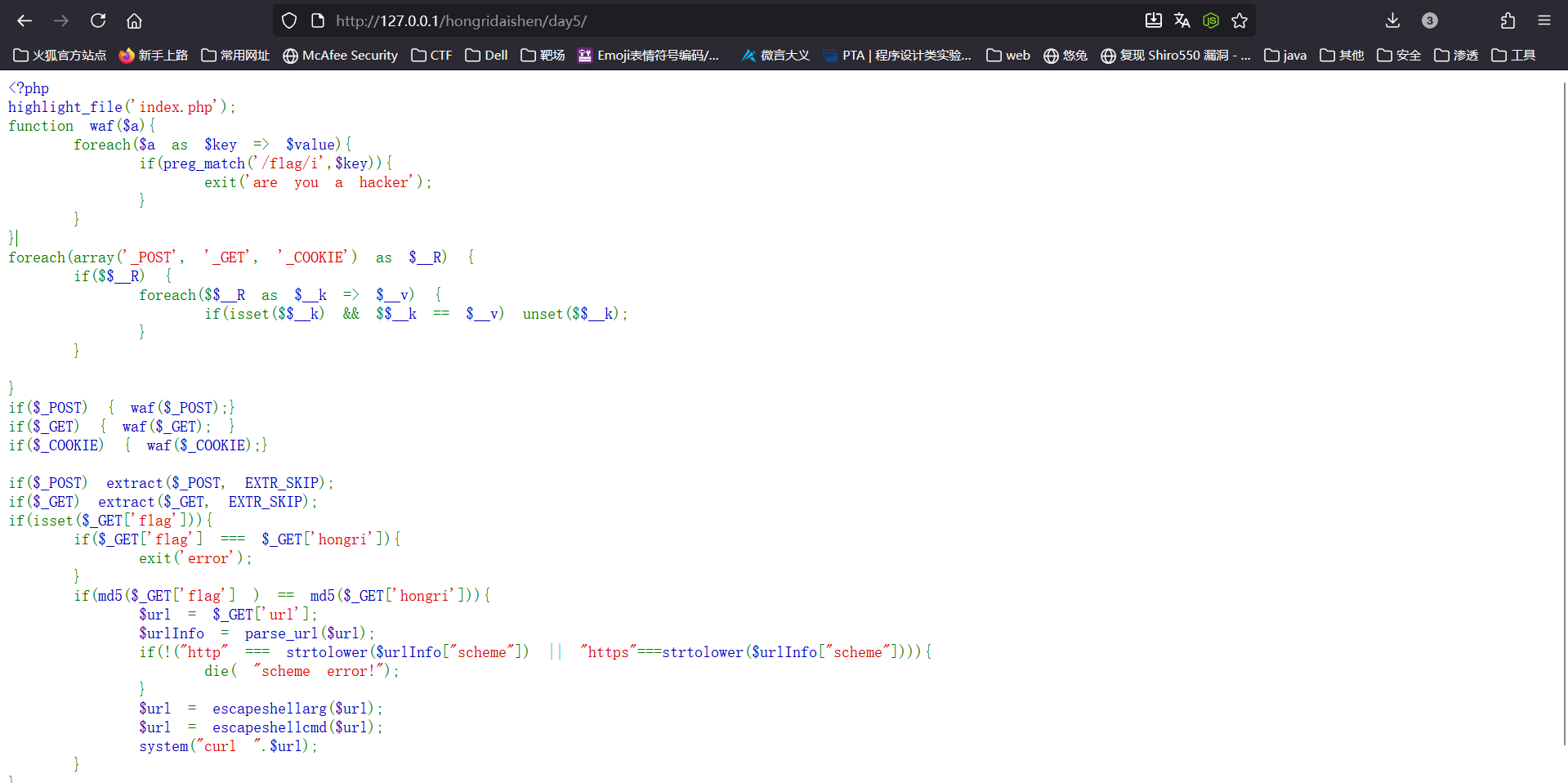Open the downloads panel

tap(1392, 20)
